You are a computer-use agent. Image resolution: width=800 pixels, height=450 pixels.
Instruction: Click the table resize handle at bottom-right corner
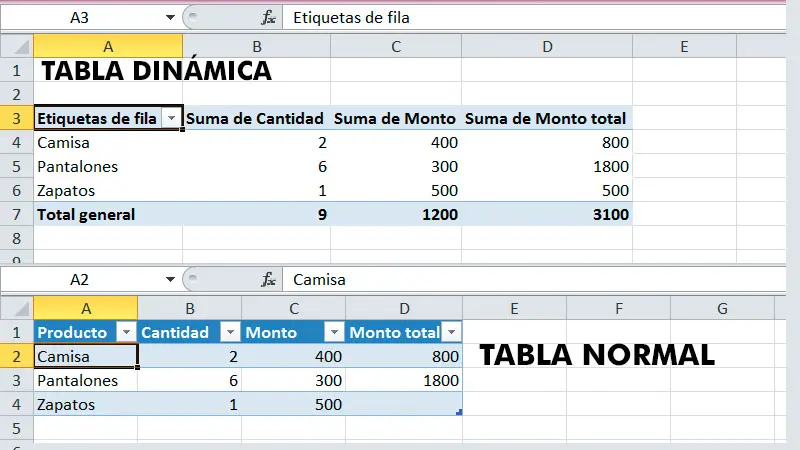[459, 412]
